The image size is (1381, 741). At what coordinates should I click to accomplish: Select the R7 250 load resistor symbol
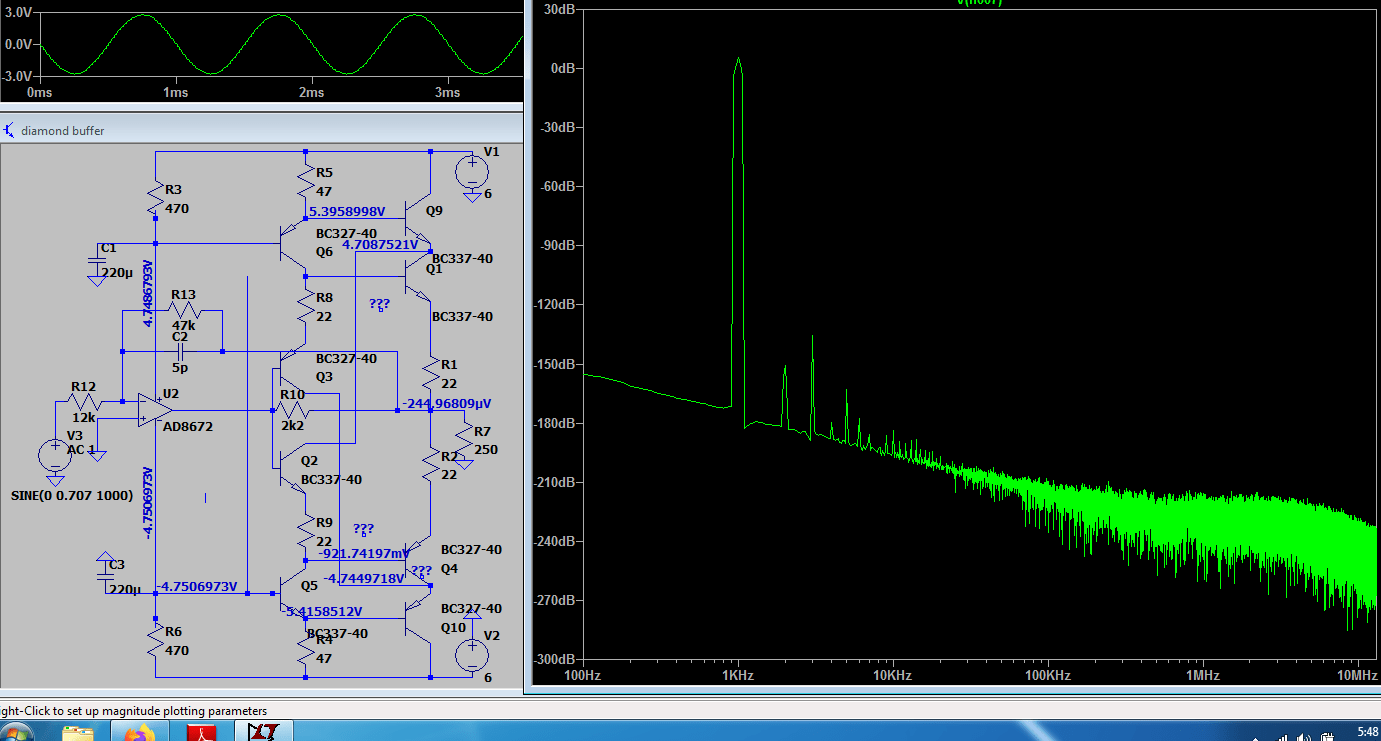pos(463,440)
